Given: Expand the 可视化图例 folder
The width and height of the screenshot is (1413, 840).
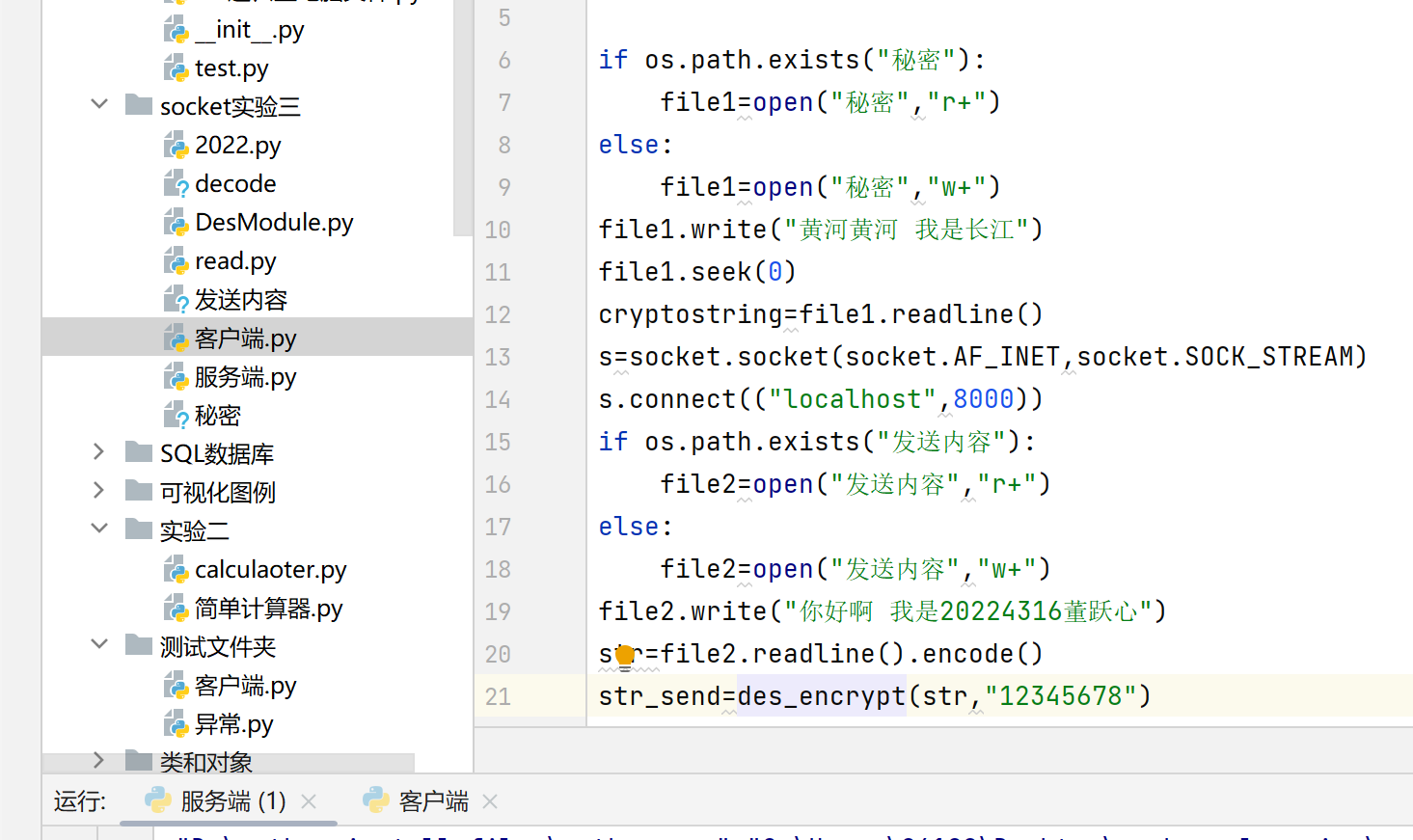Looking at the screenshot, I should 99,490.
